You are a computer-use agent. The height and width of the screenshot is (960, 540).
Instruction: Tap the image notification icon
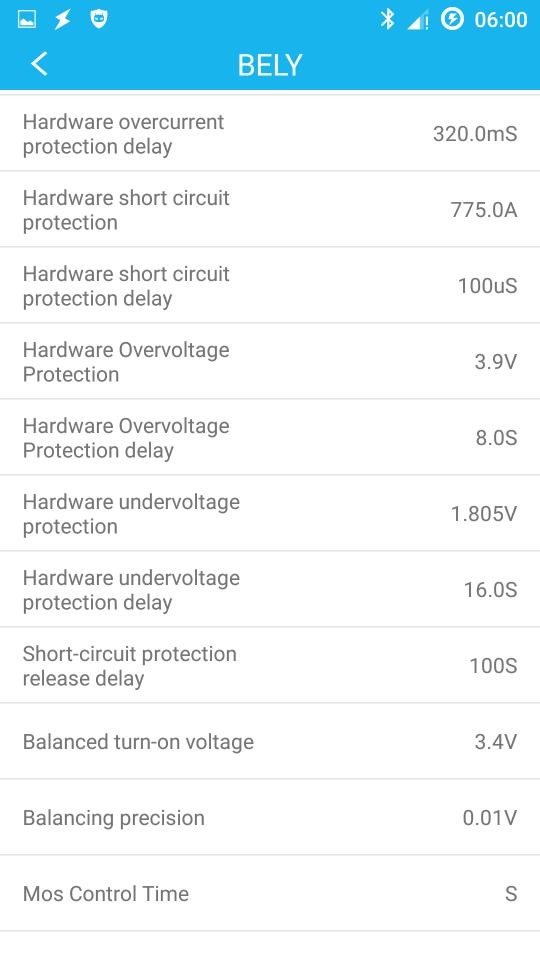(27, 20)
